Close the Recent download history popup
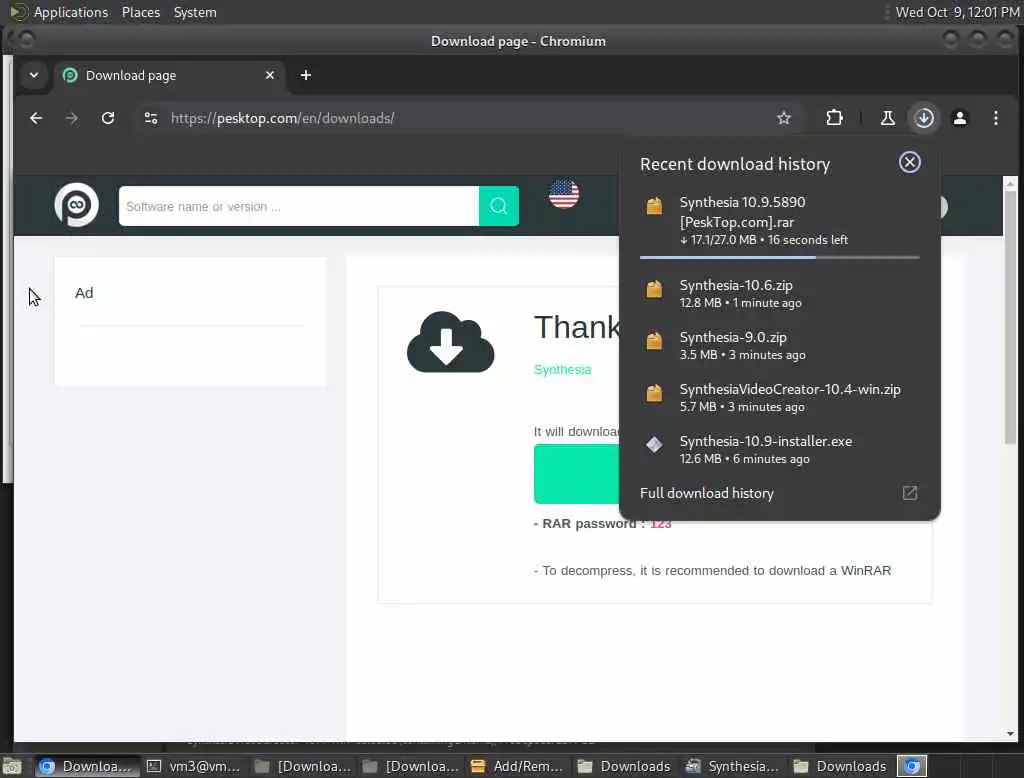 (x=910, y=163)
